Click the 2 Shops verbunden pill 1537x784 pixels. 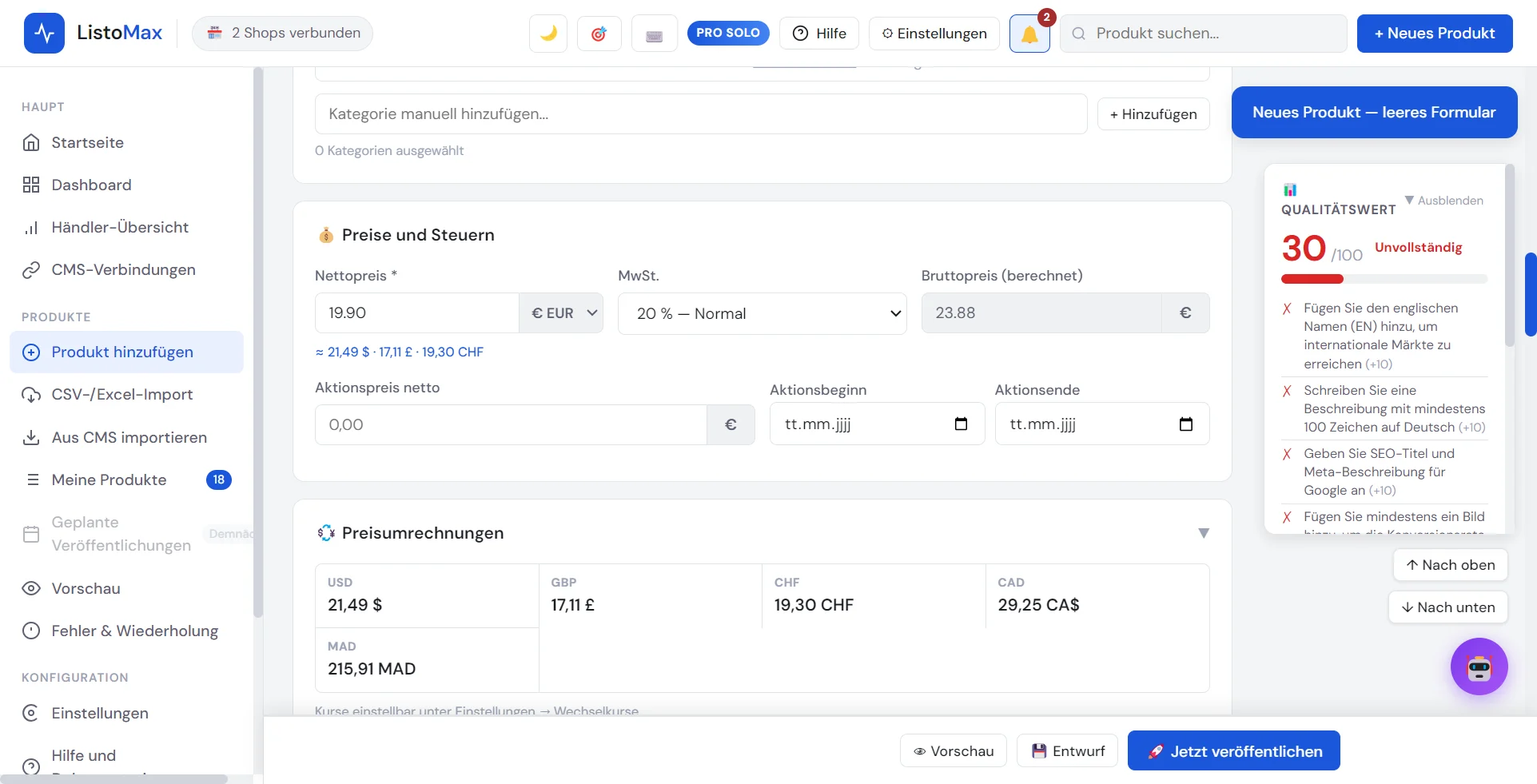click(x=283, y=33)
